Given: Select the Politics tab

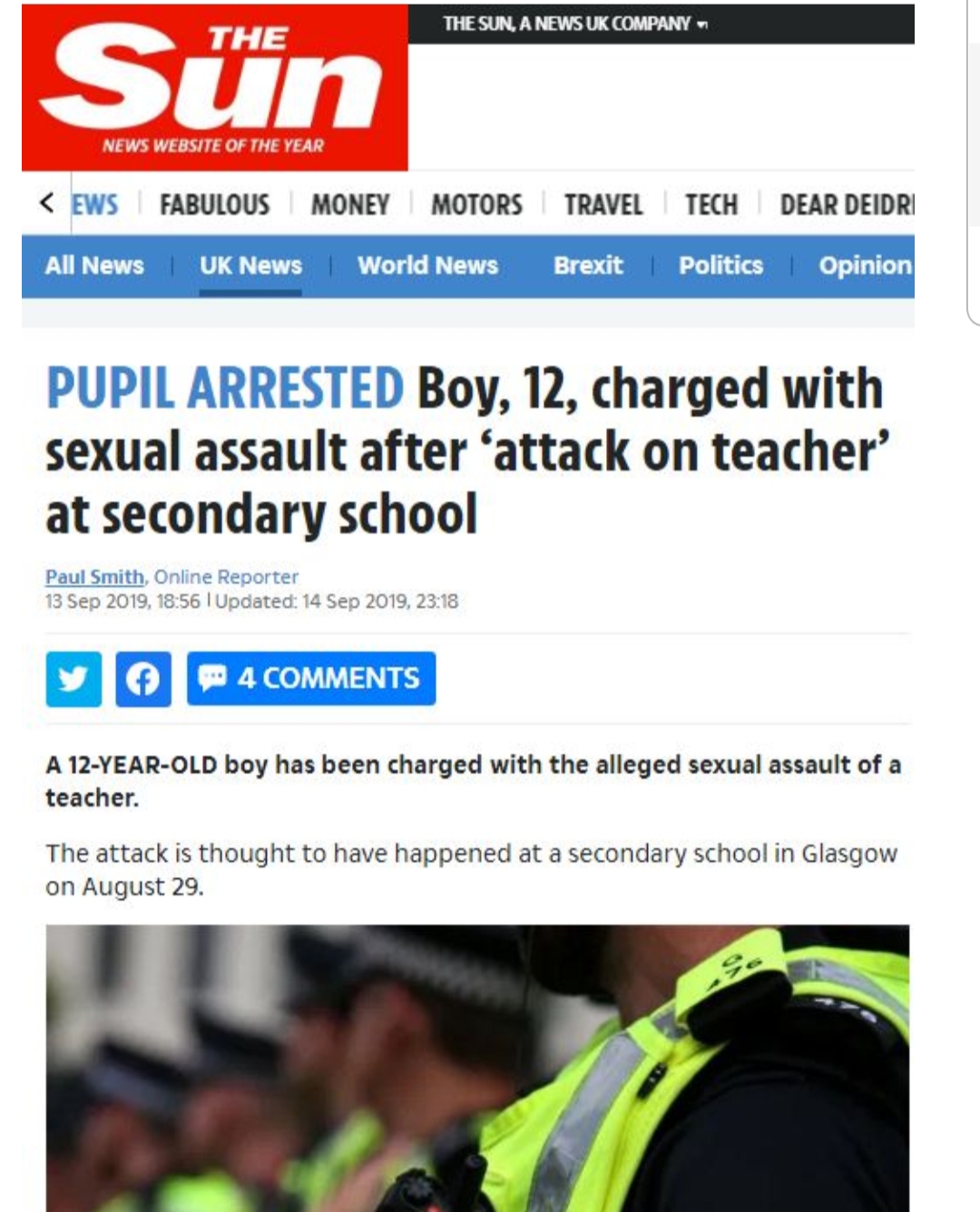Looking at the screenshot, I should point(720,265).
